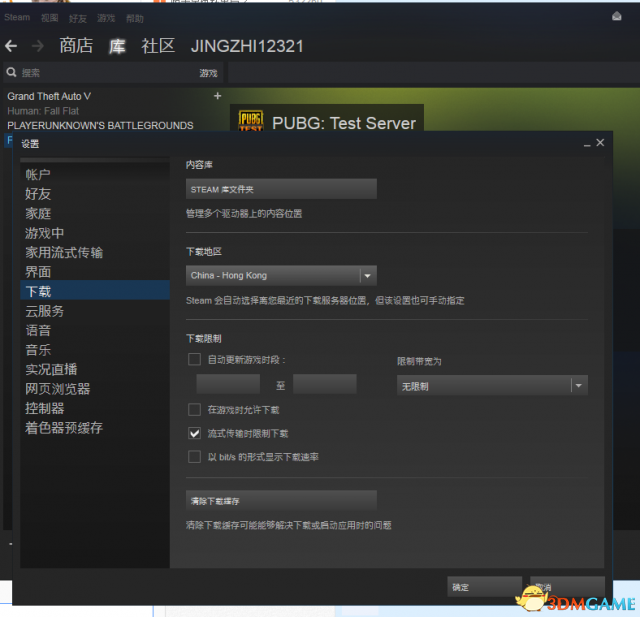Open the 游戏 filter next to the search box
The width and height of the screenshot is (640, 617).
coord(208,73)
